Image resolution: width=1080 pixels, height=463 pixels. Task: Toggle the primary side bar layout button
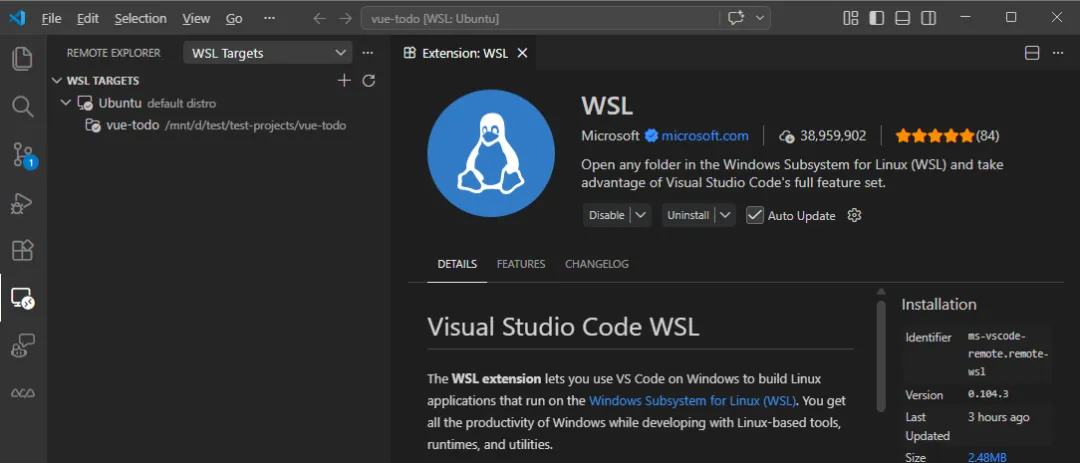click(x=877, y=18)
